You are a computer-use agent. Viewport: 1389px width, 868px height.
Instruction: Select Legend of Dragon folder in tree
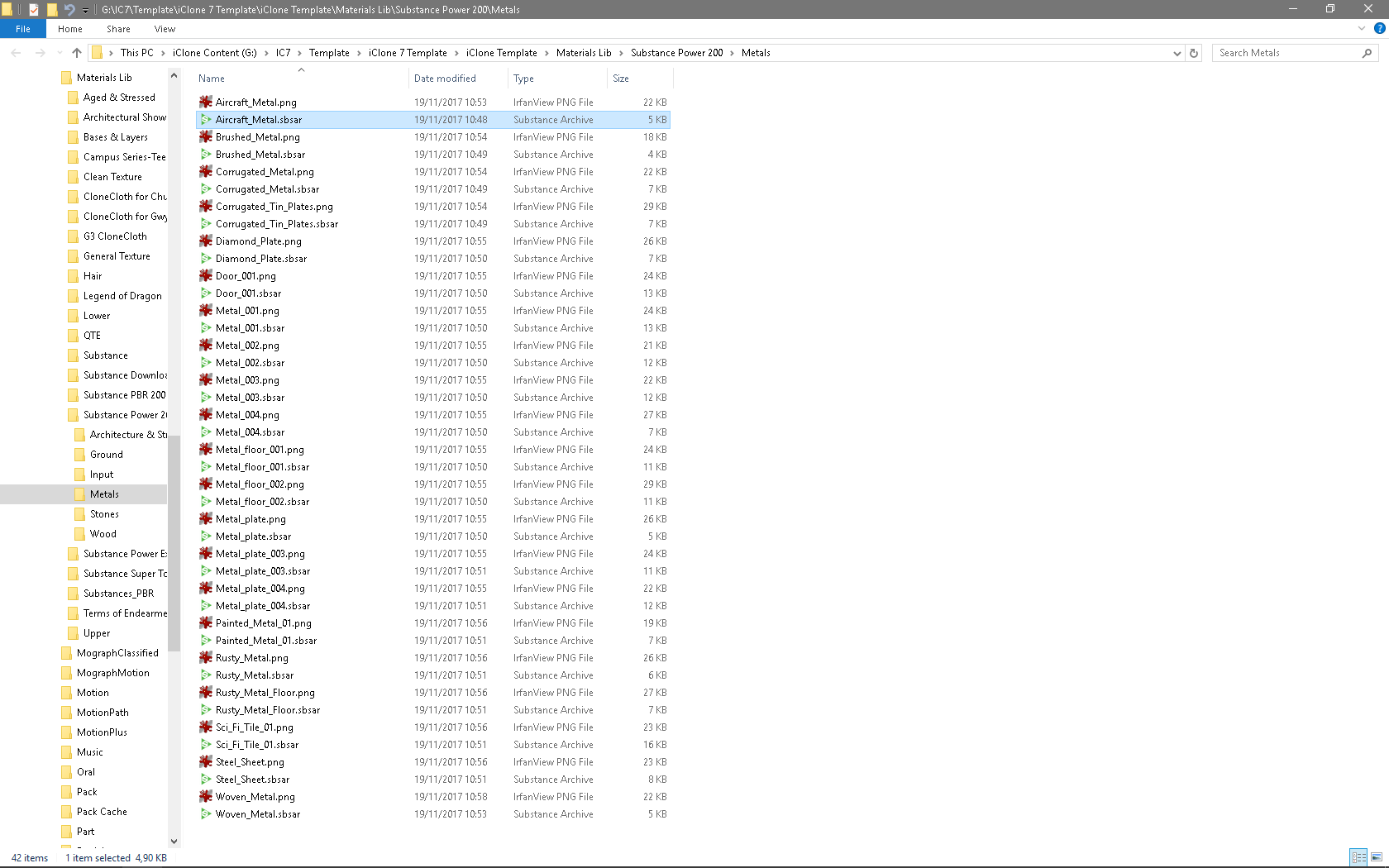[x=122, y=296]
